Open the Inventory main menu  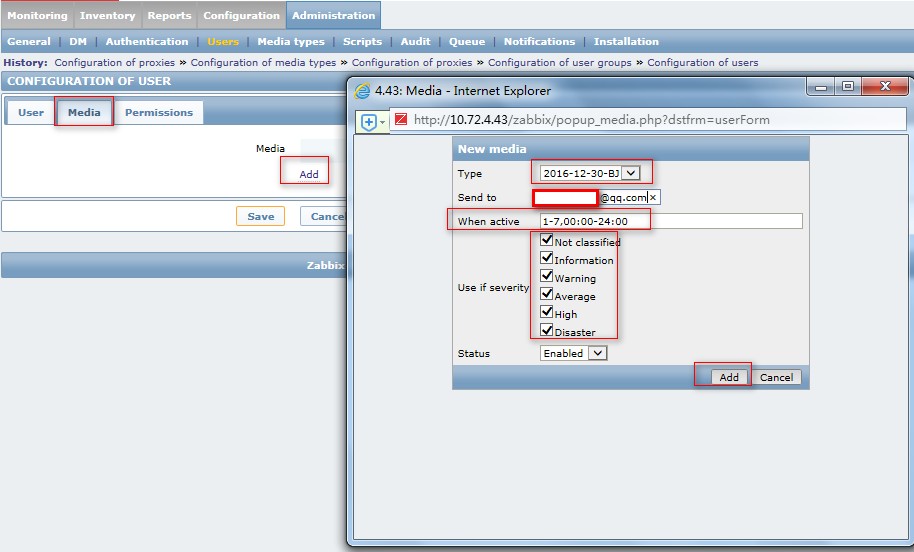pos(107,16)
